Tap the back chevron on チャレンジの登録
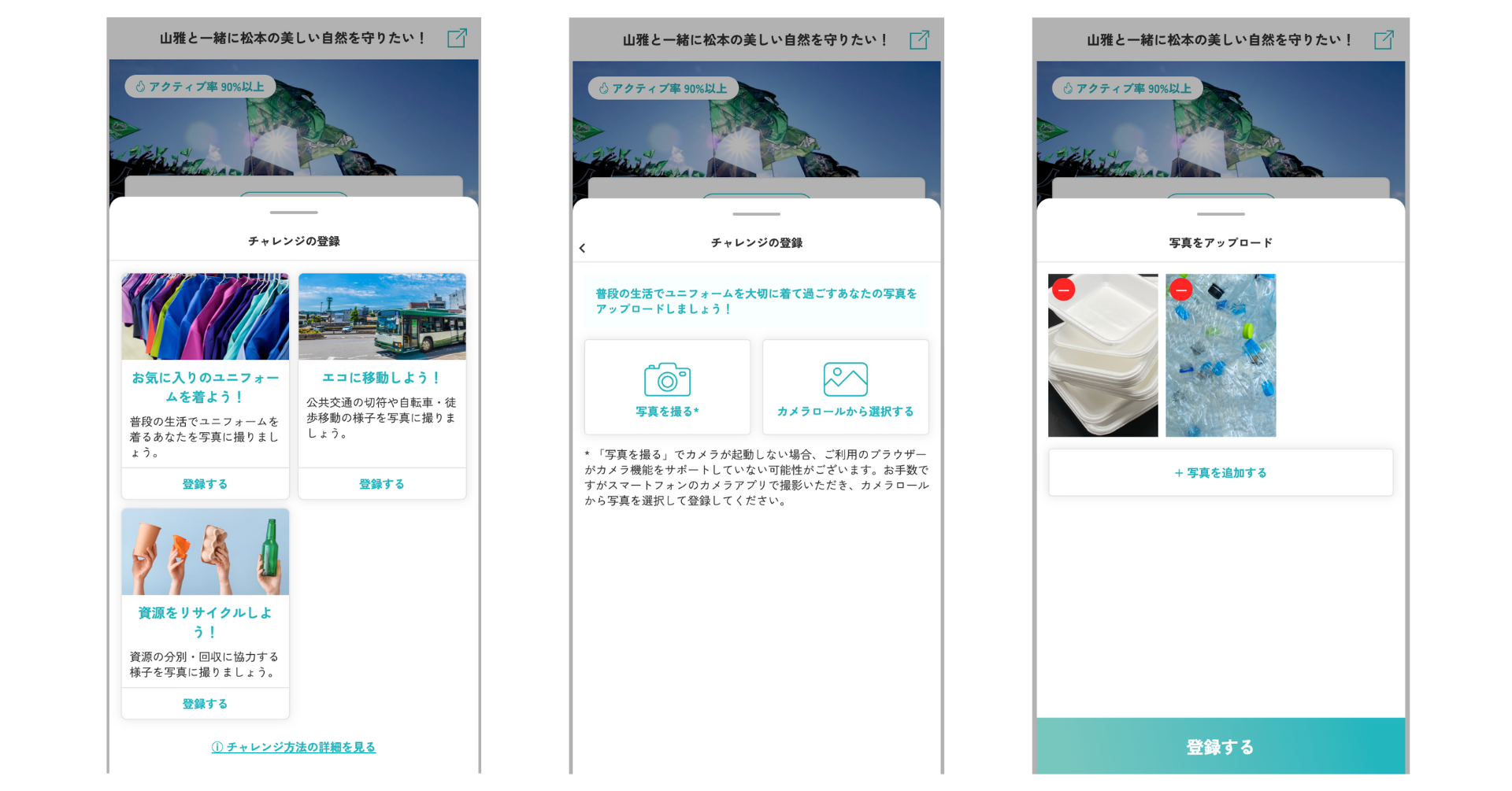Screen dimensions: 1512x791 tap(582, 248)
